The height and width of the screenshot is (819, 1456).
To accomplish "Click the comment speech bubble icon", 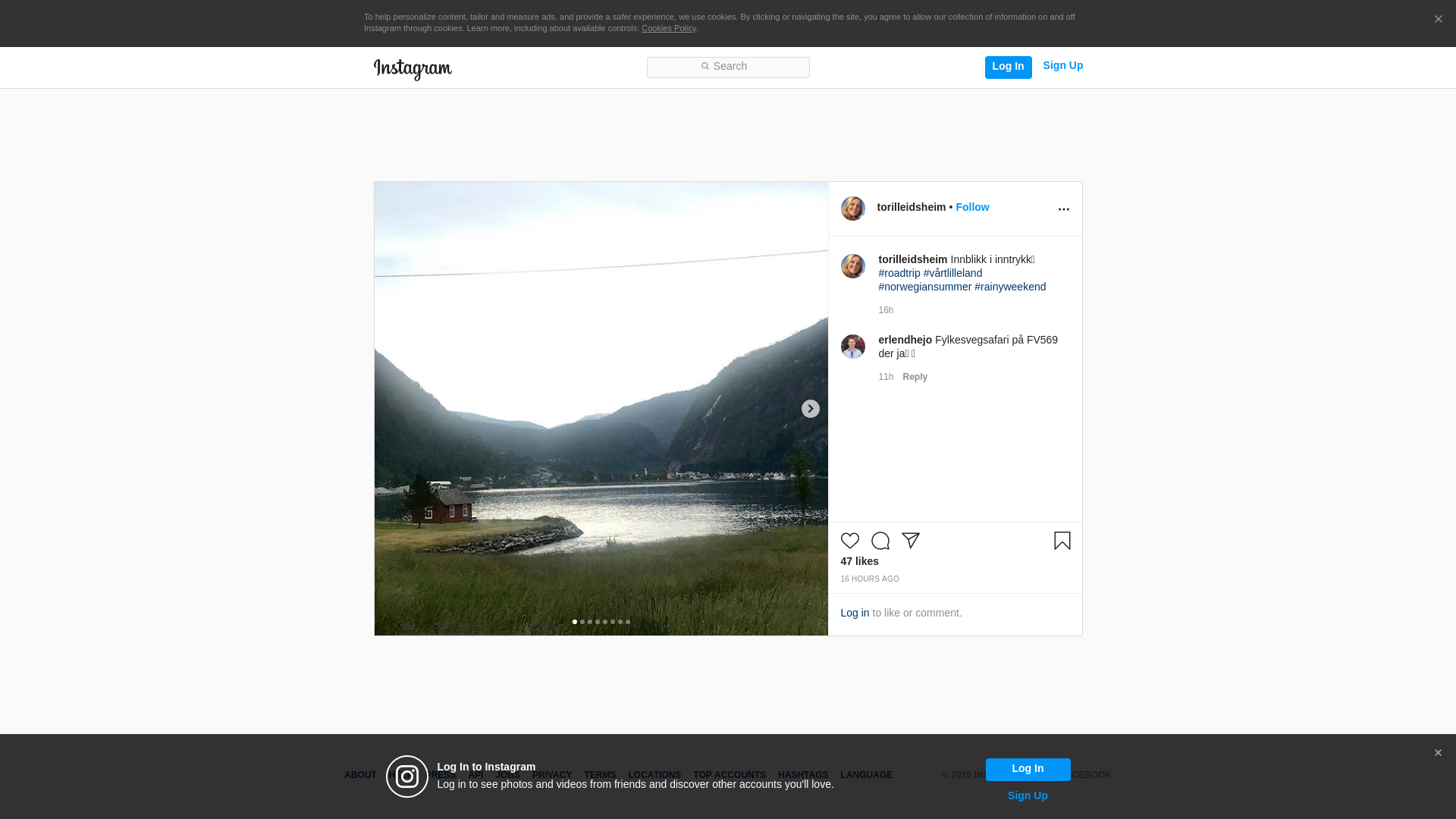I will pos(880,541).
